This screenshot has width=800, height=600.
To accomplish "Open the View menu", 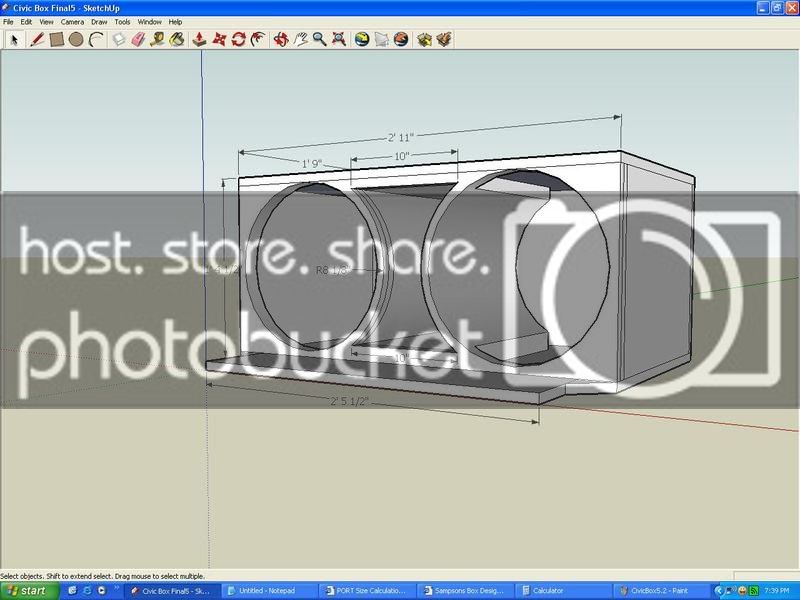I will point(46,22).
